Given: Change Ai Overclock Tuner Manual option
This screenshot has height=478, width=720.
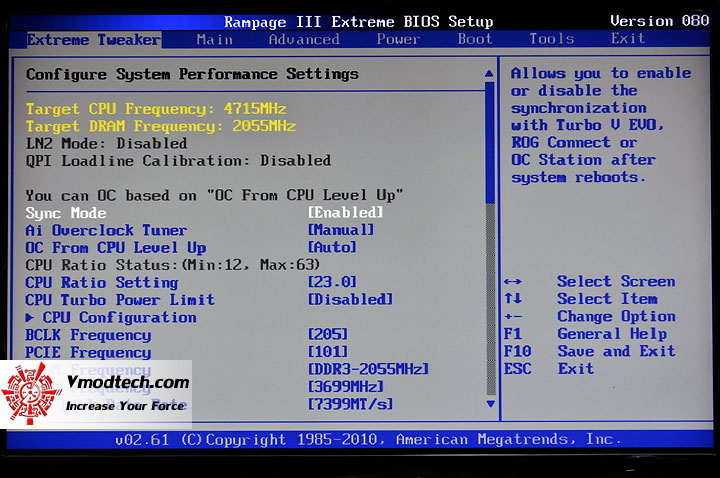Looking at the screenshot, I should click(x=341, y=230).
